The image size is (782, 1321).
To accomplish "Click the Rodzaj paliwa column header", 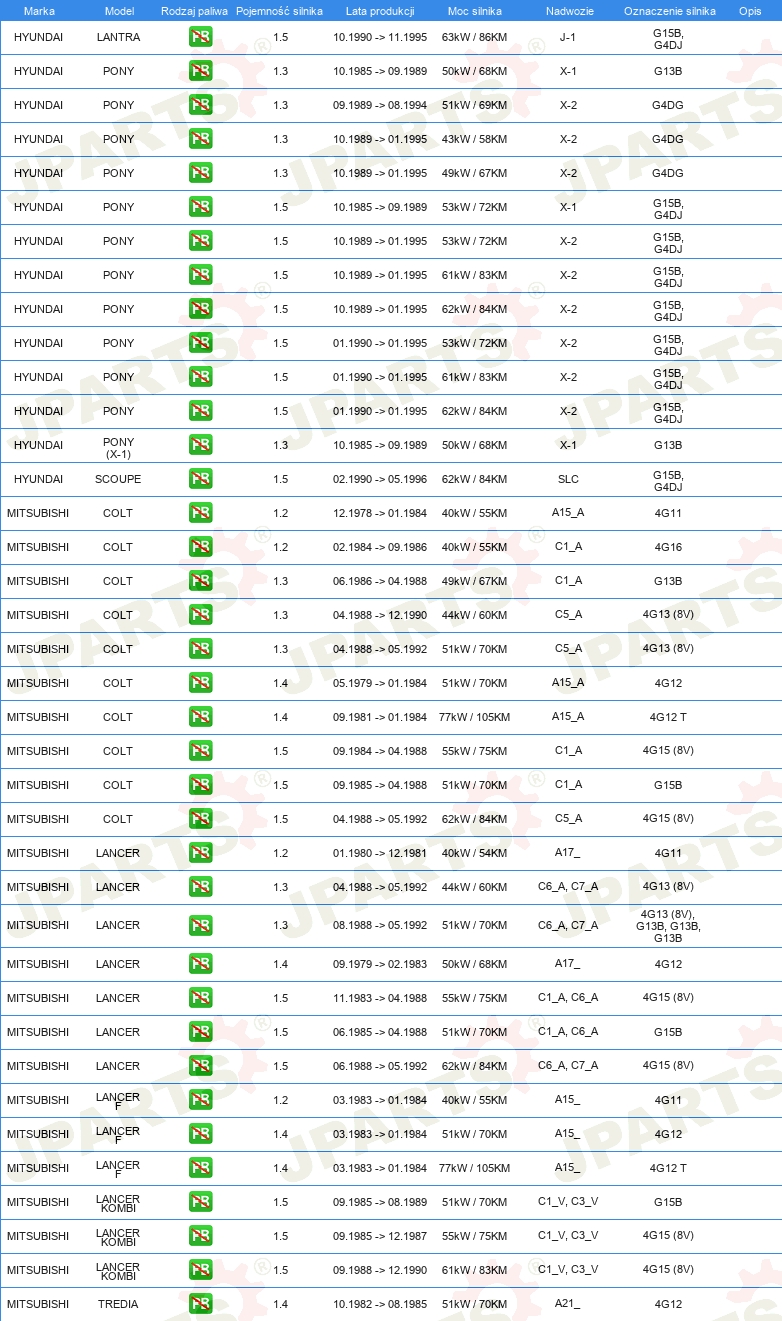I will [194, 11].
